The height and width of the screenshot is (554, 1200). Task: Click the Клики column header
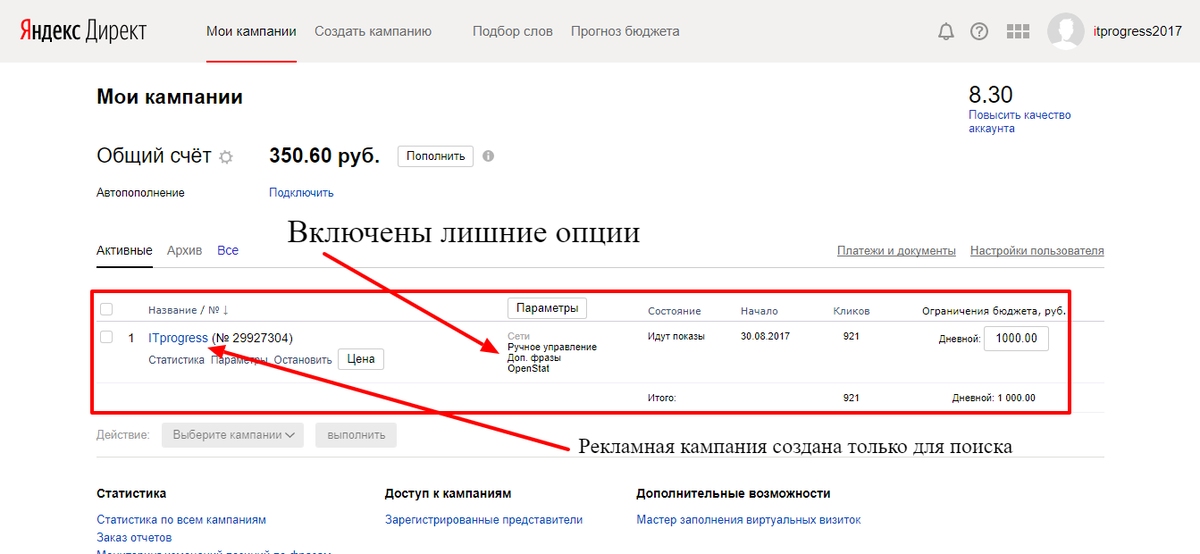click(x=851, y=311)
